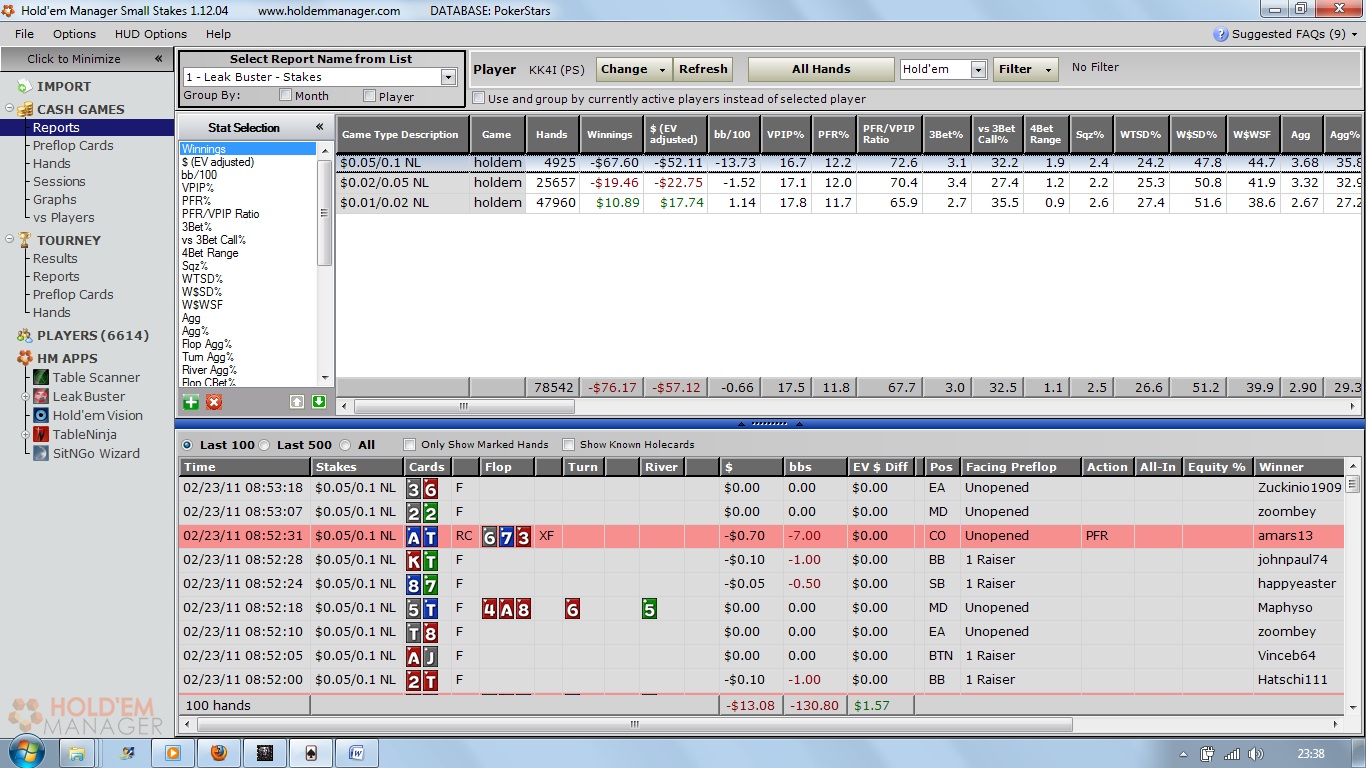Image resolution: width=1366 pixels, height=768 pixels.
Task: Open the File menu
Action: click(x=24, y=34)
